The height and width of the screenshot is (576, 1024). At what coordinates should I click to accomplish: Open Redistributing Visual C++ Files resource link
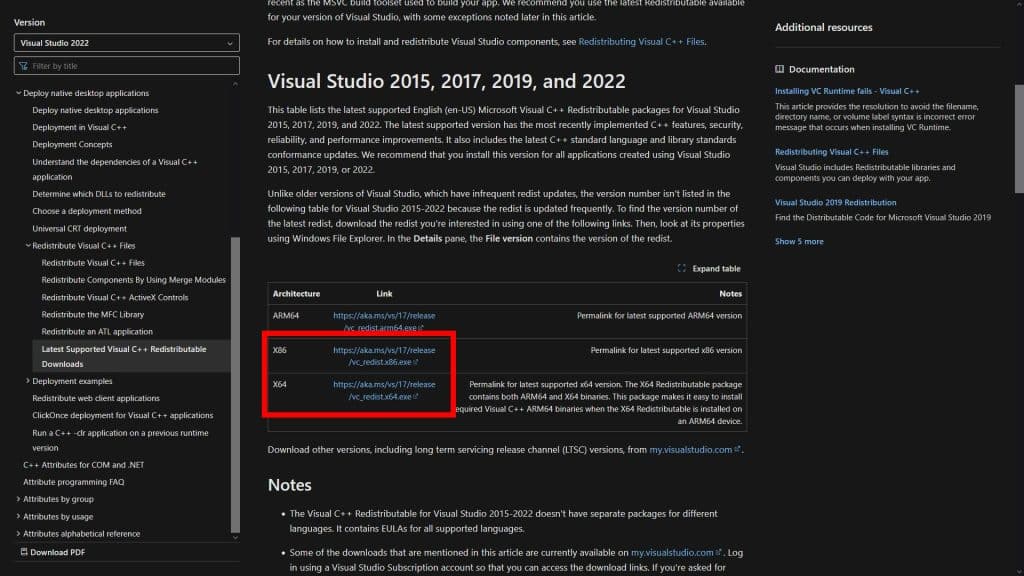point(831,152)
